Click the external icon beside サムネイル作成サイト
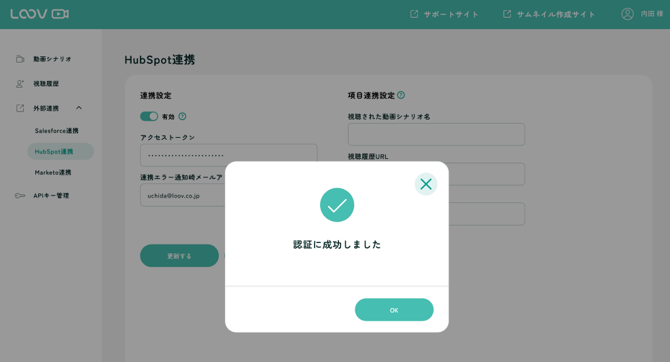Image resolution: width=670 pixels, height=362 pixels. 507,14
